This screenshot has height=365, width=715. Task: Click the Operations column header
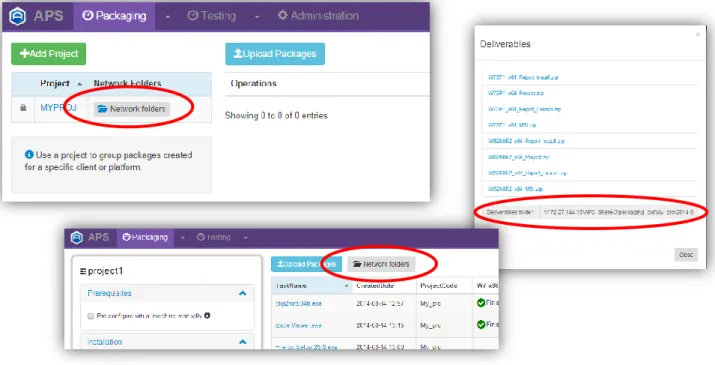(x=254, y=83)
